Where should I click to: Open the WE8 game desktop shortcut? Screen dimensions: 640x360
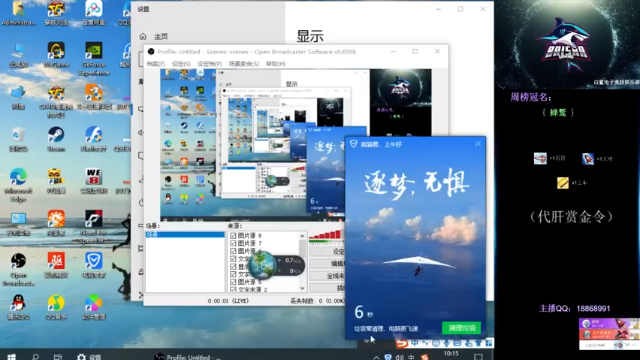click(93, 181)
